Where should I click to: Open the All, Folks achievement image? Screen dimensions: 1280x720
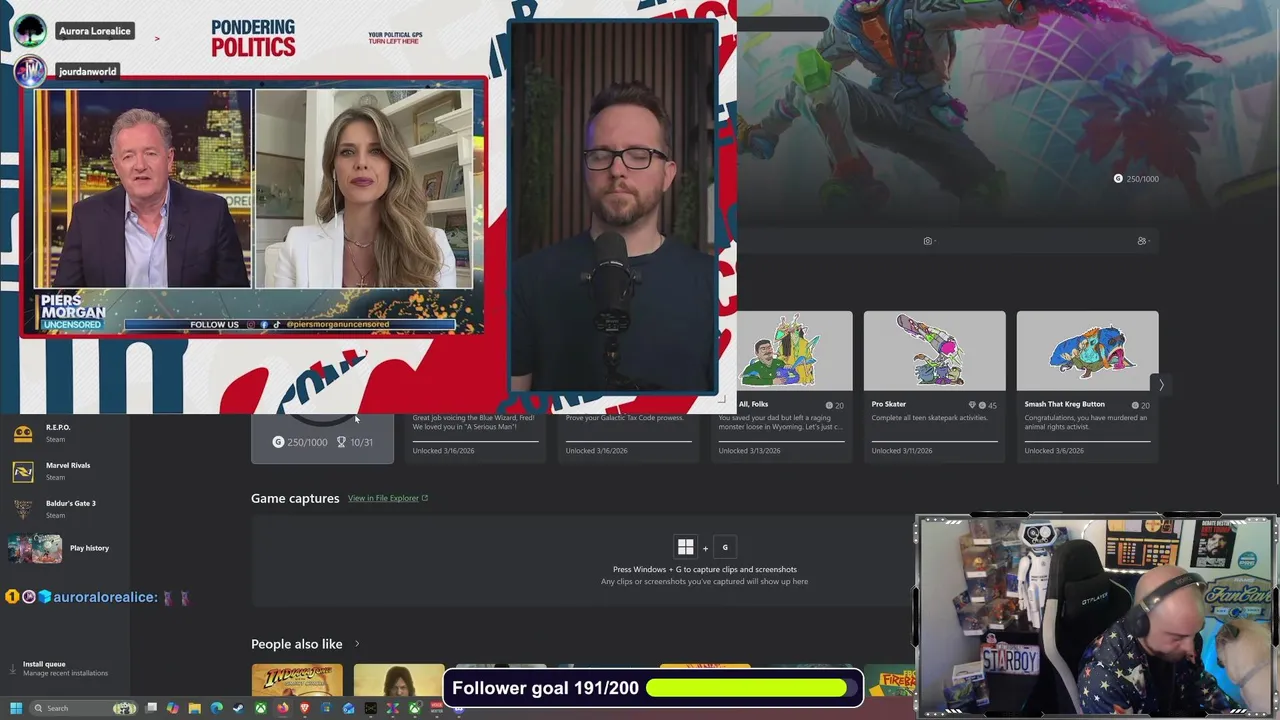tap(795, 351)
